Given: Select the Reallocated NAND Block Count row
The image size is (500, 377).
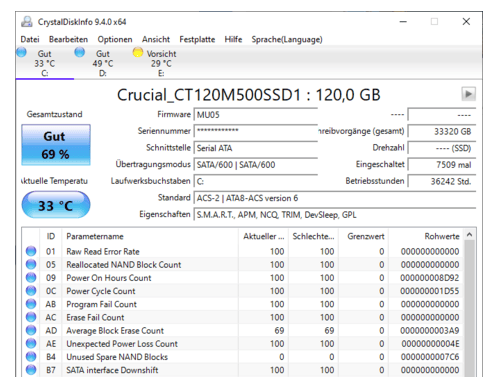Looking at the screenshot, I should click(x=243, y=264).
